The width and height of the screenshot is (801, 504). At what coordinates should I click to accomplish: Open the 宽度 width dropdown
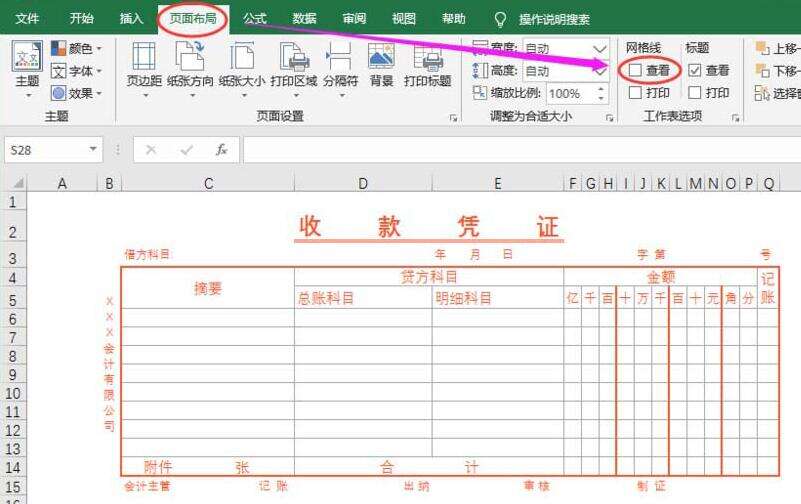coord(600,49)
